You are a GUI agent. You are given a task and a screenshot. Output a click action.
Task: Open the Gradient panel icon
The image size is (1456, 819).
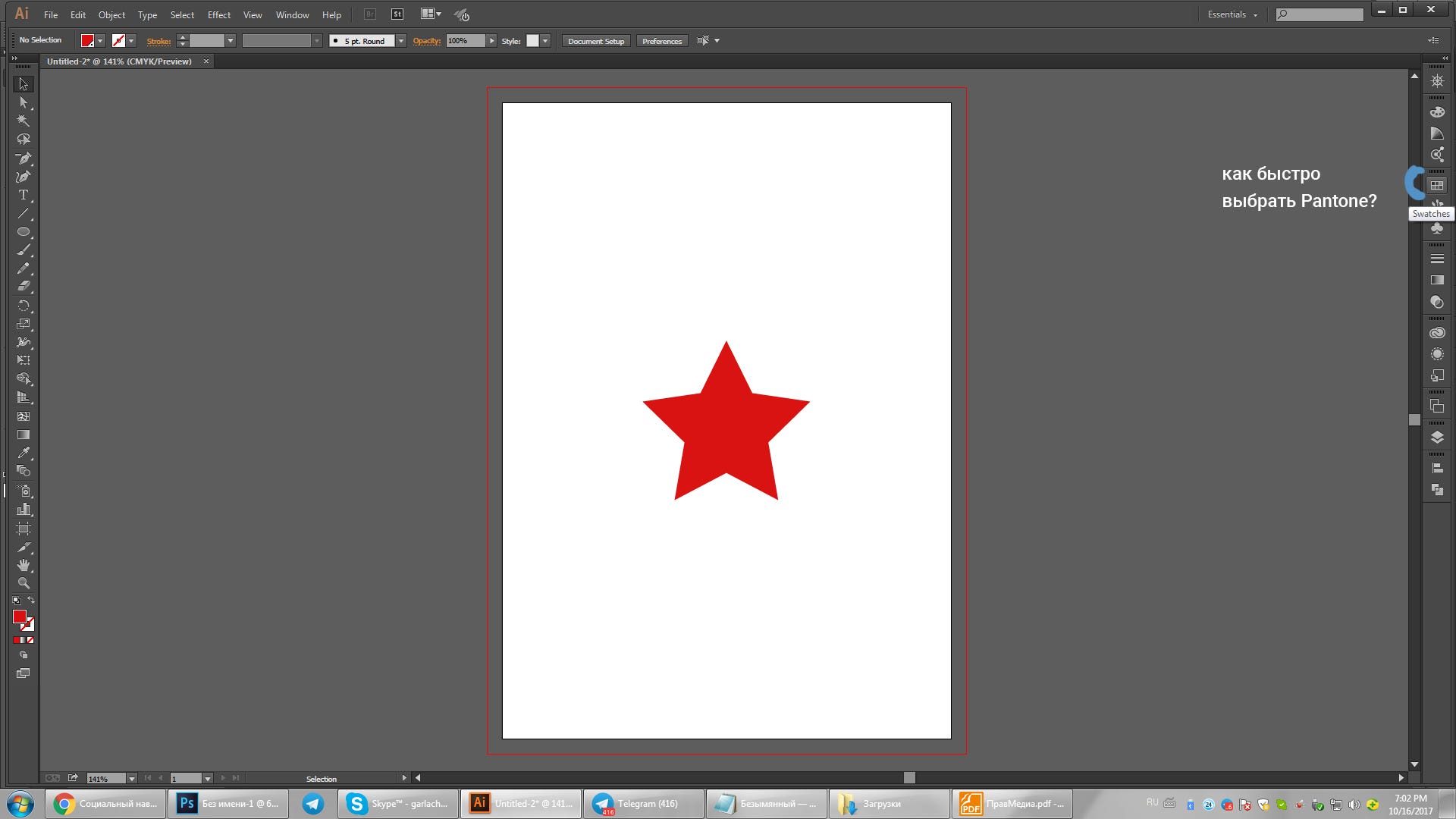tap(1437, 280)
